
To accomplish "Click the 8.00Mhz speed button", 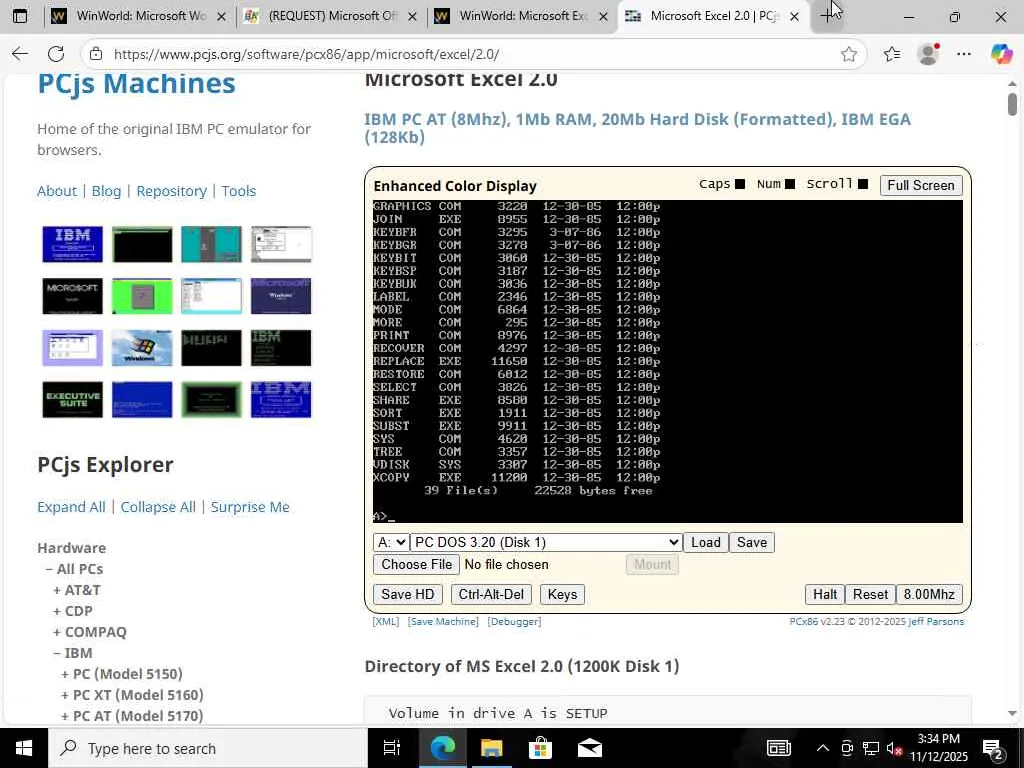I will (x=929, y=594).
